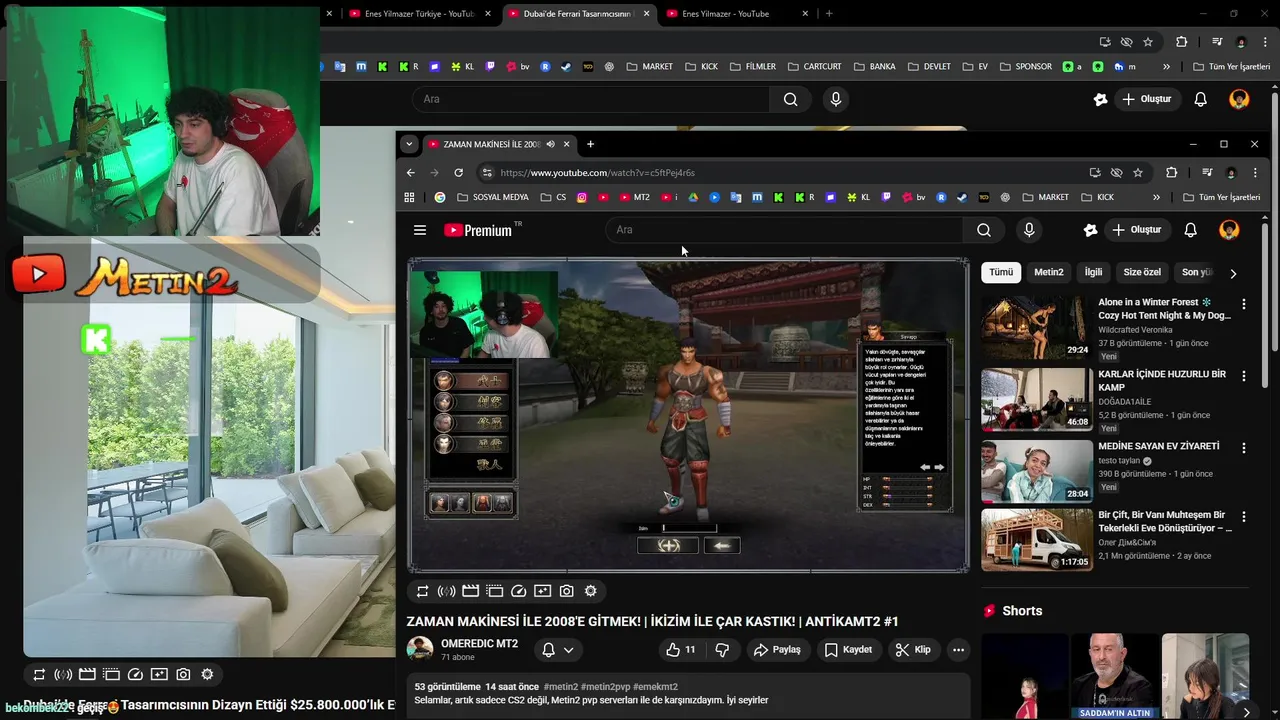This screenshot has height=720, width=1280.
Task: Start voice search in front YouTube window
Action: coord(1029,230)
